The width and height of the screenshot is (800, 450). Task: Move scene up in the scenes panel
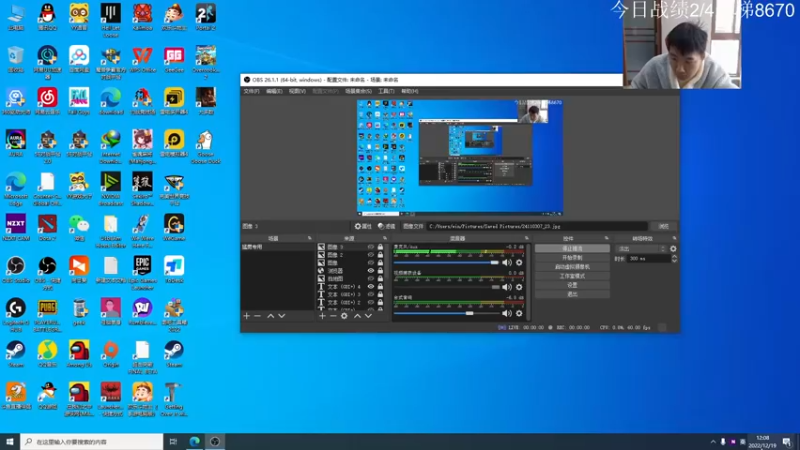(x=270, y=316)
